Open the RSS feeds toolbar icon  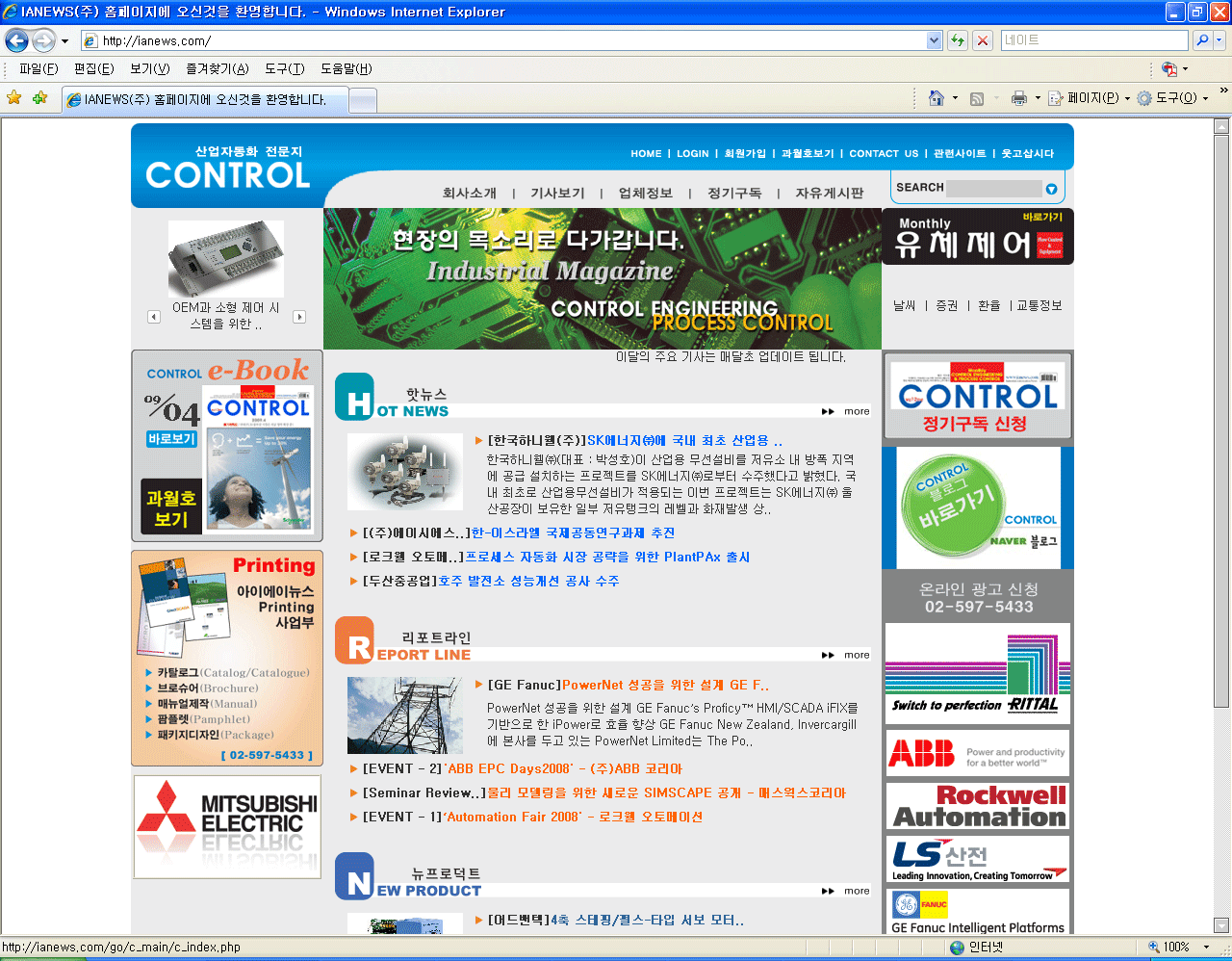(x=977, y=98)
